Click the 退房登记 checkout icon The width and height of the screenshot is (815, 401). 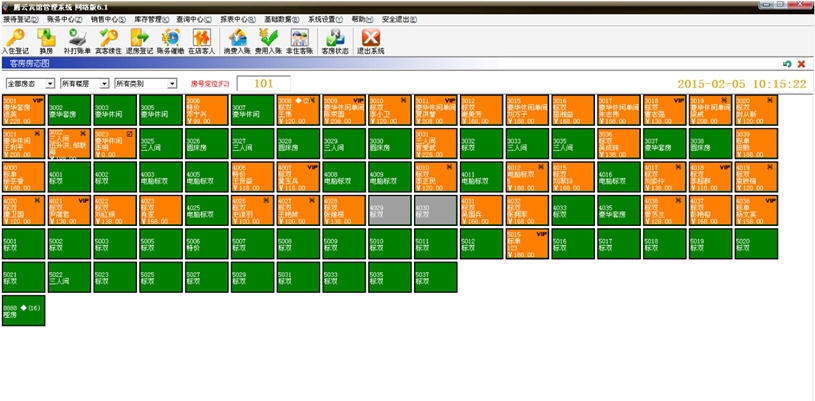[138, 40]
